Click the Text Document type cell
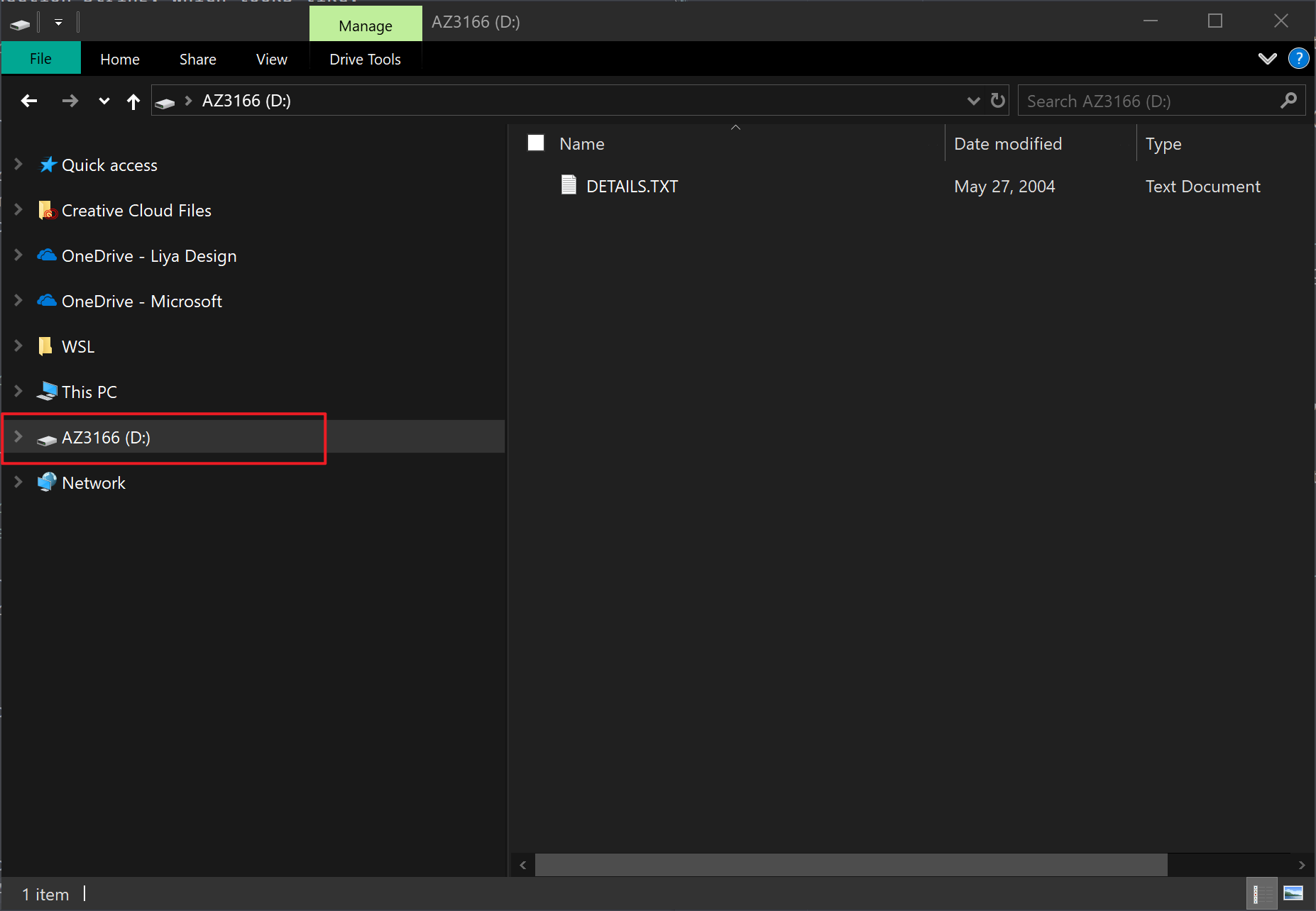Viewport: 1316px width, 911px height. 1202,187
